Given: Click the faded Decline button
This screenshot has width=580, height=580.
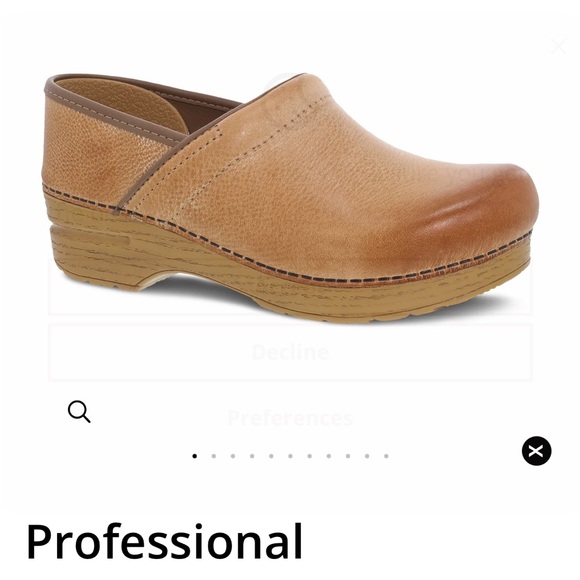Looking at the screenshot, I should 290,352.
